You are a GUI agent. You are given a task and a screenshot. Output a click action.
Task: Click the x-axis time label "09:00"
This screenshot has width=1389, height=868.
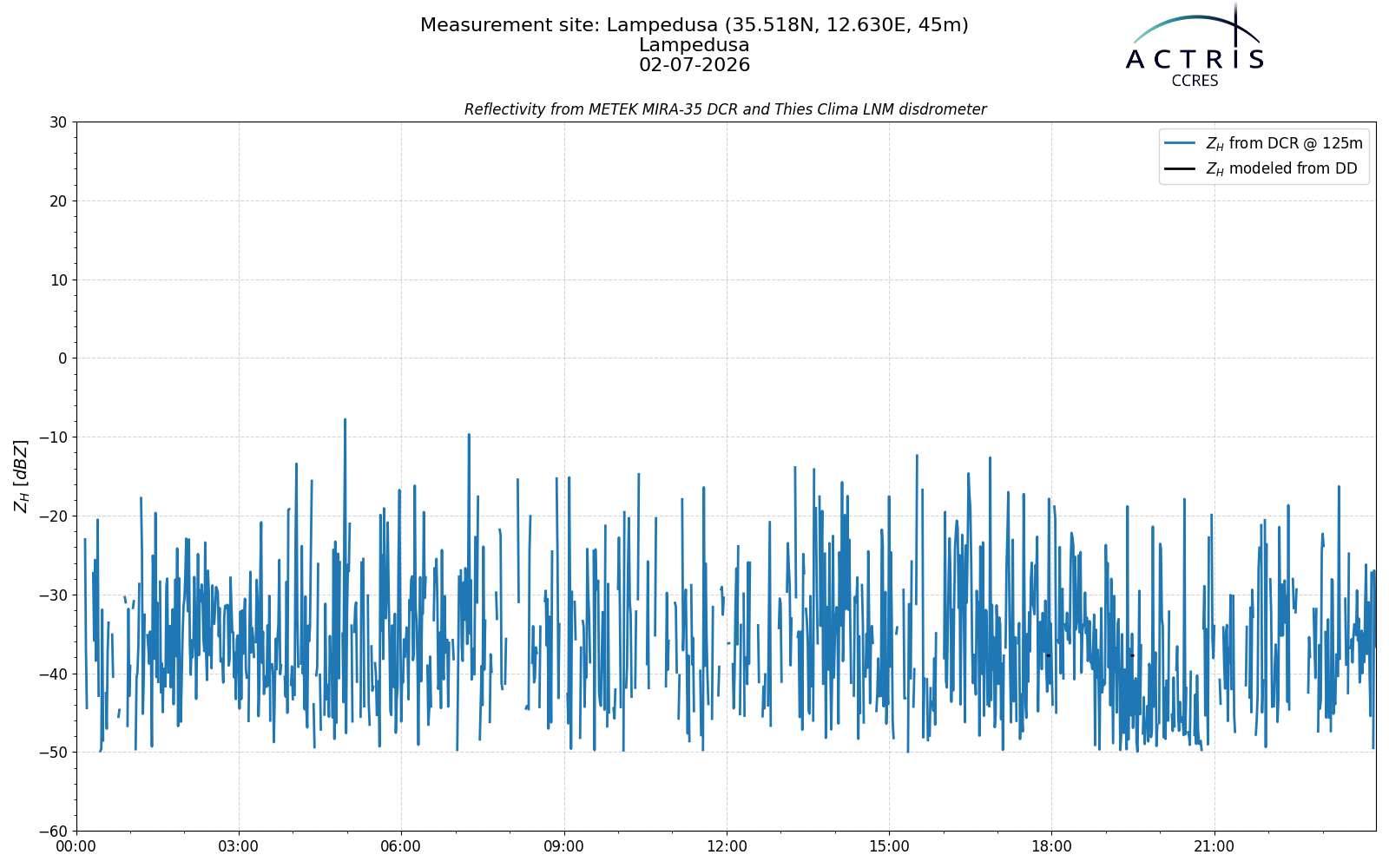tap(564, 846)
